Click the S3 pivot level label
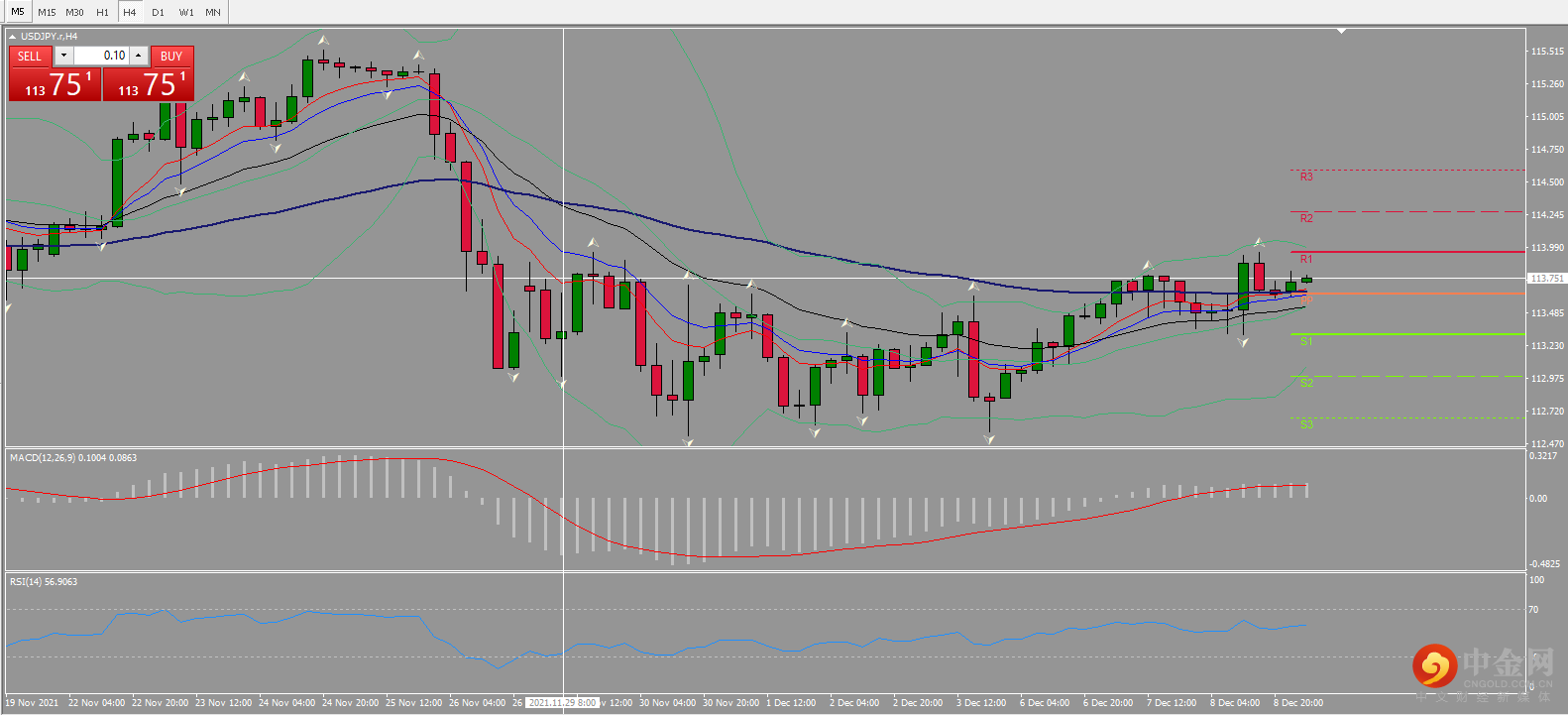This screenshot has height=715, width=1568. (1306, 424)
